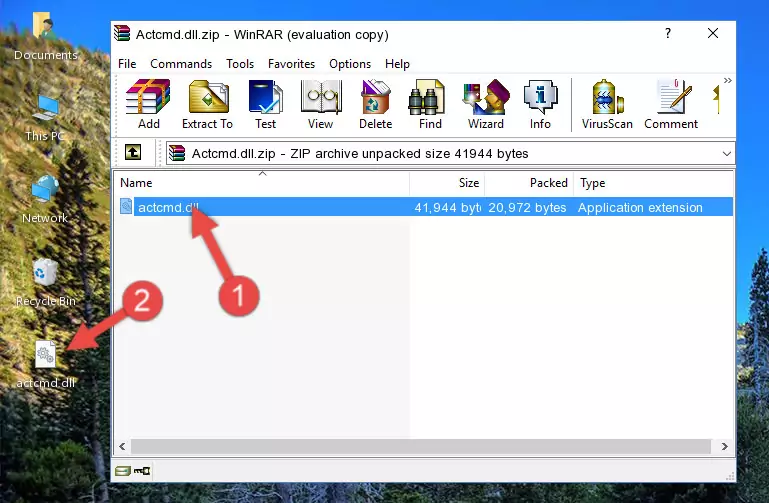Open the Tools menu
769x503 pixels.
tap(240, 64)
